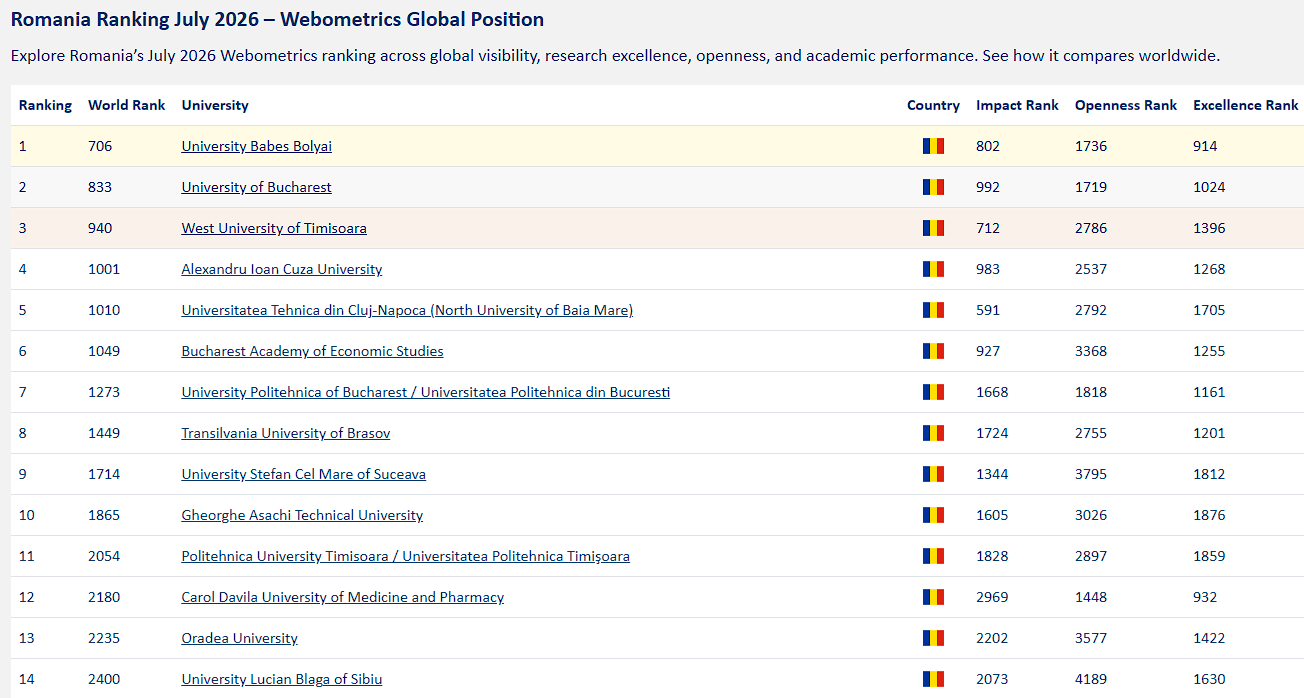Screen dimensions: 1304x698
Task: Open University Lucian Blaga of Sibiu link
Action: (281, 679)
